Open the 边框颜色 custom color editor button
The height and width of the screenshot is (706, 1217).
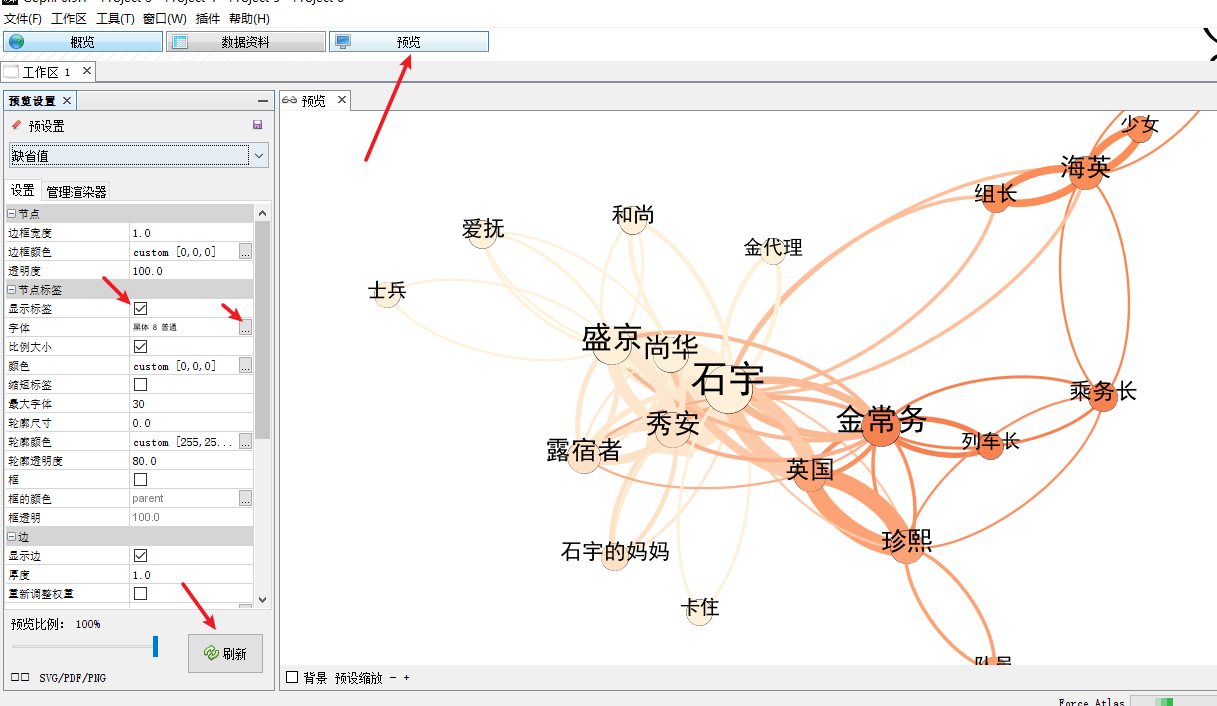coord(245,251)
